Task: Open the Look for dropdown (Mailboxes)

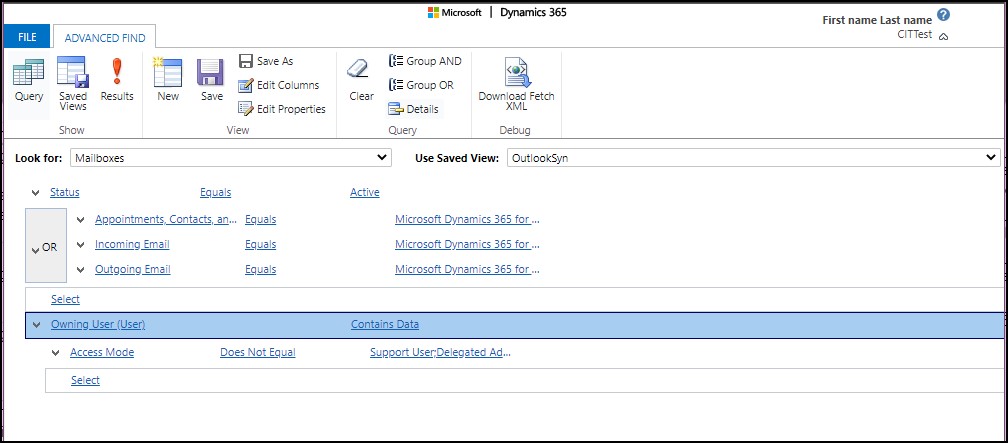Action: click(x=231, y=158)
